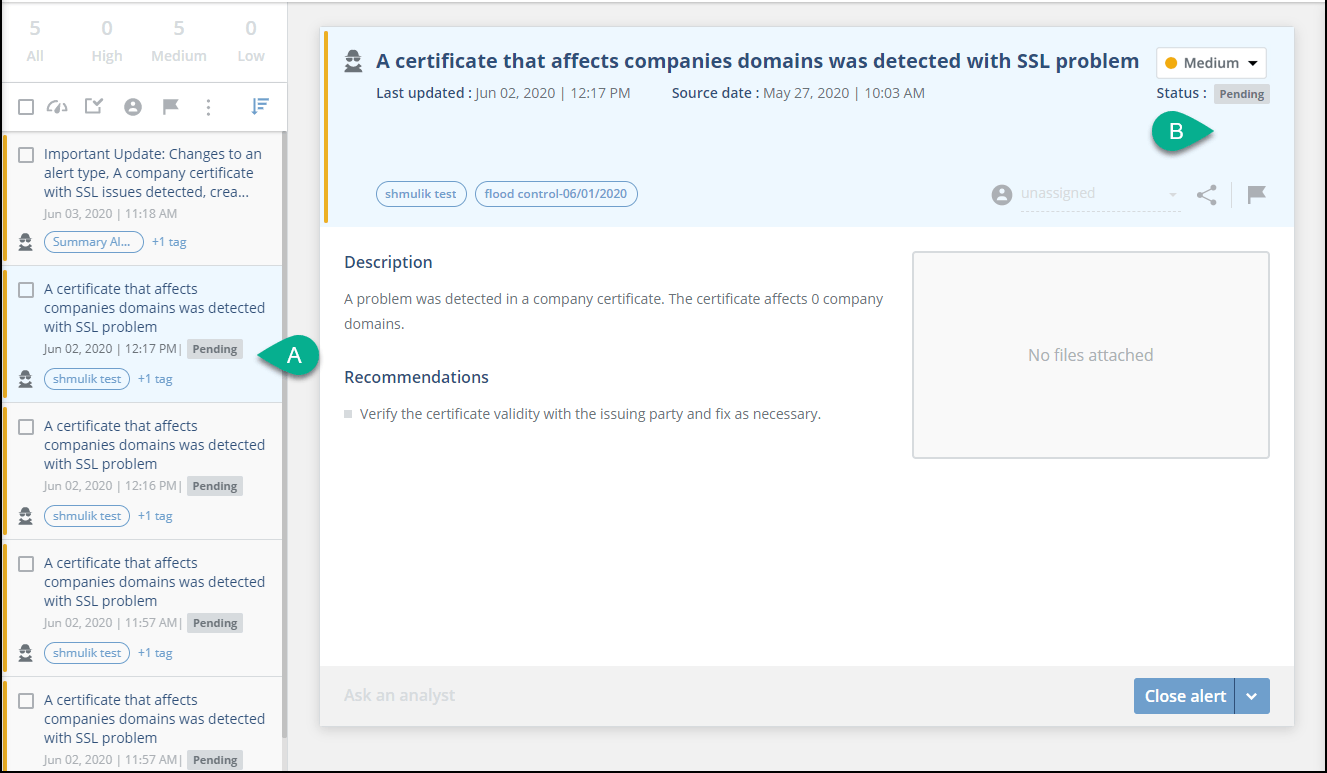Click the orange Medium severity dot

[x=1171, y=63]
